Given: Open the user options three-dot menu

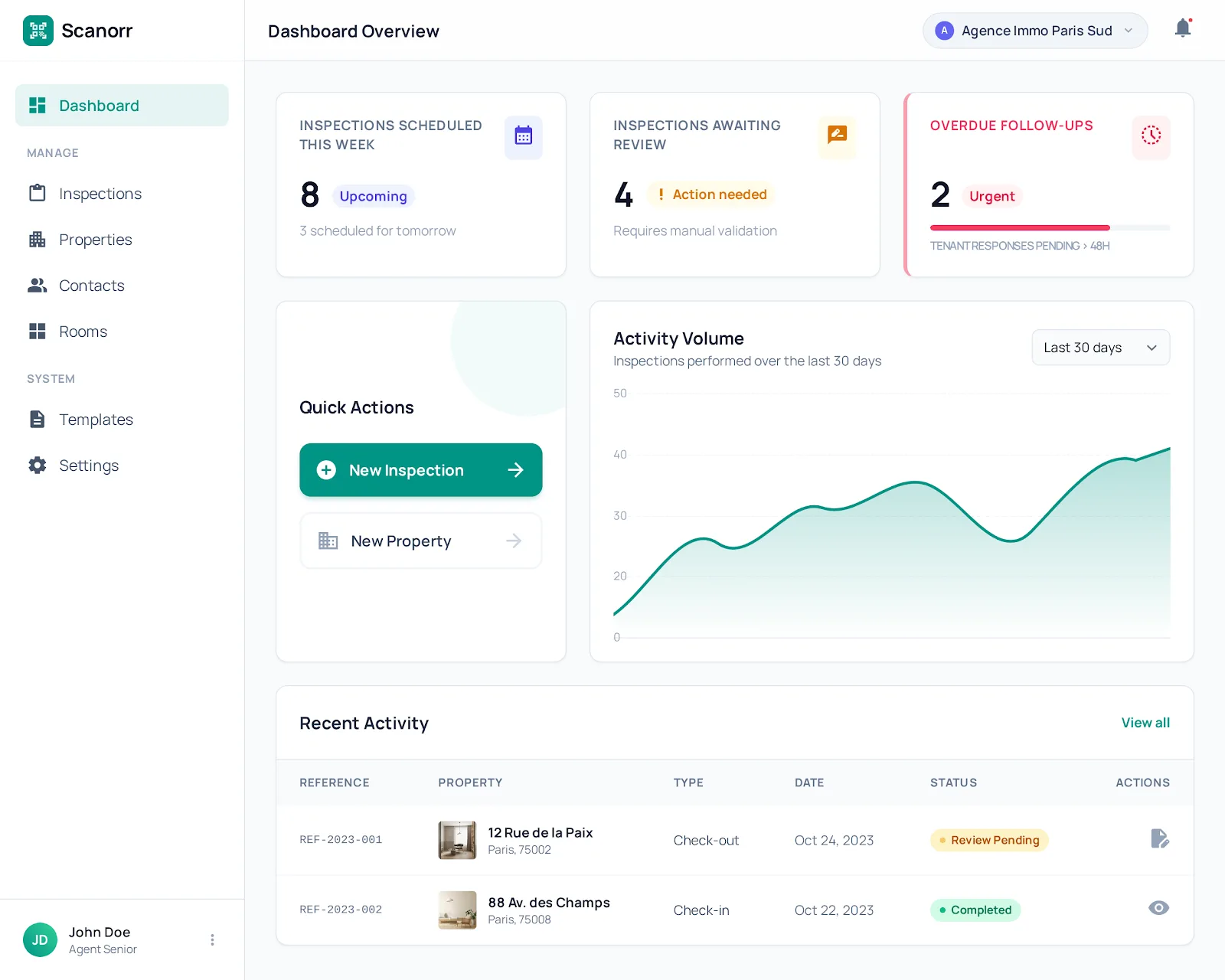Looking at the screenshot, I should [x=212, y=940].
